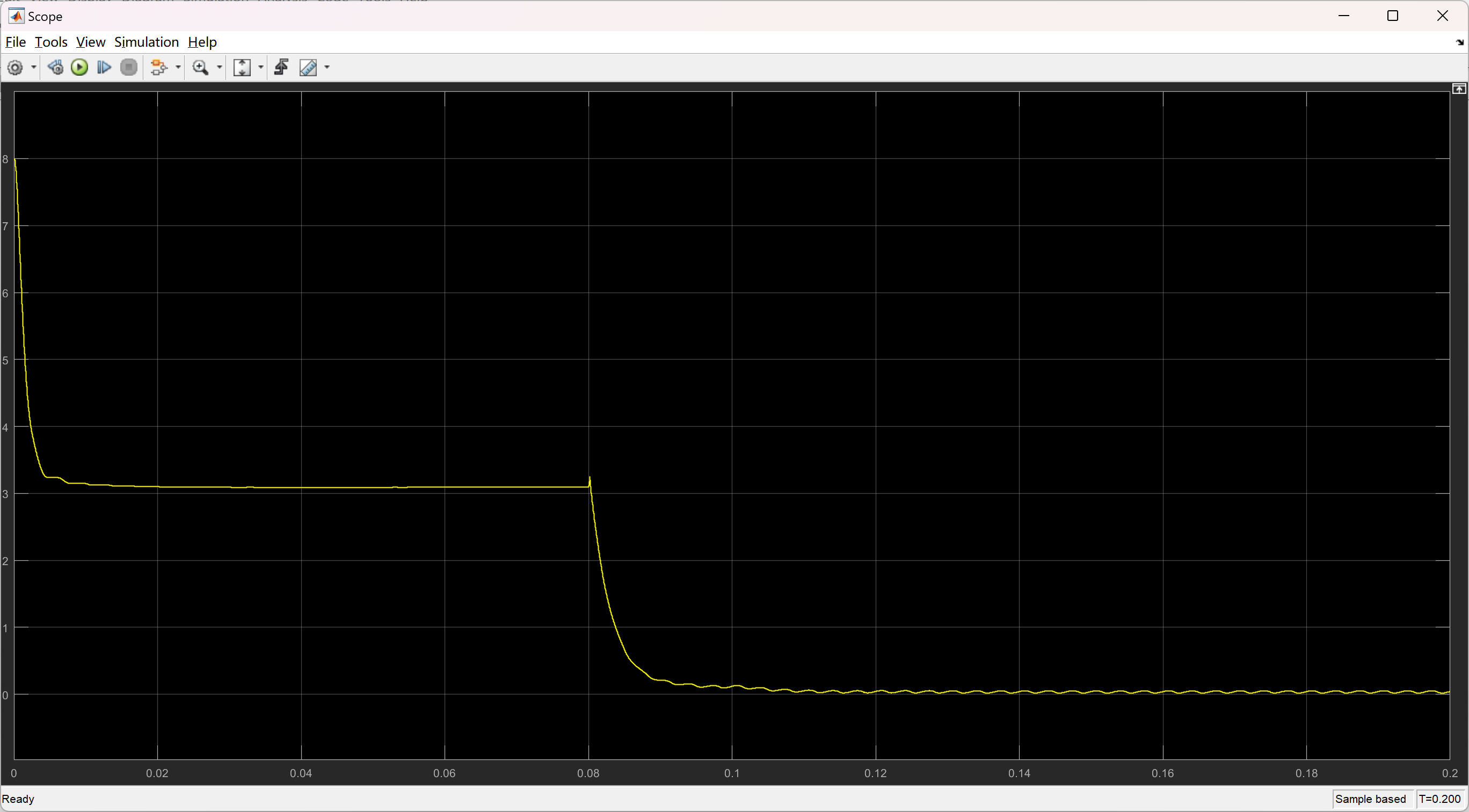Expand dropdown arrow beside measurements ruler

(327, 68)
